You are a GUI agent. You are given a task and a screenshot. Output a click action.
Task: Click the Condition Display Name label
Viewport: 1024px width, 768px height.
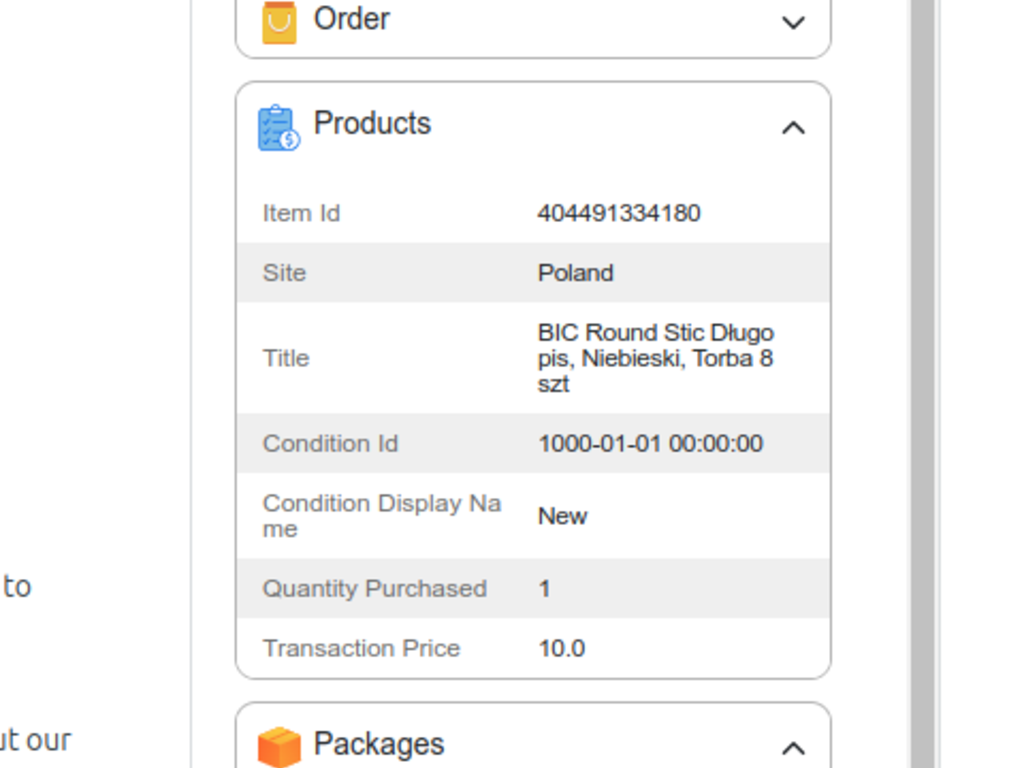[x=381, y=516]
